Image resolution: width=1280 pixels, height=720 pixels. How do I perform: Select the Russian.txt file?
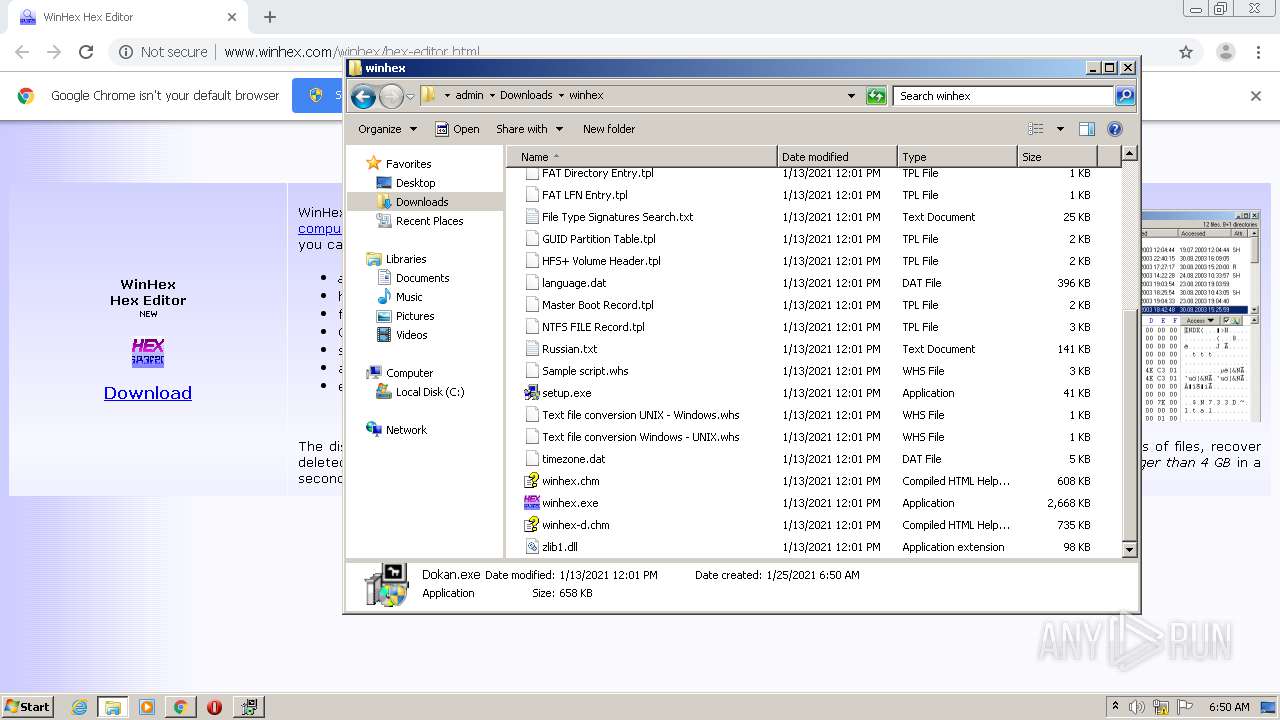[x=569, y=349]
